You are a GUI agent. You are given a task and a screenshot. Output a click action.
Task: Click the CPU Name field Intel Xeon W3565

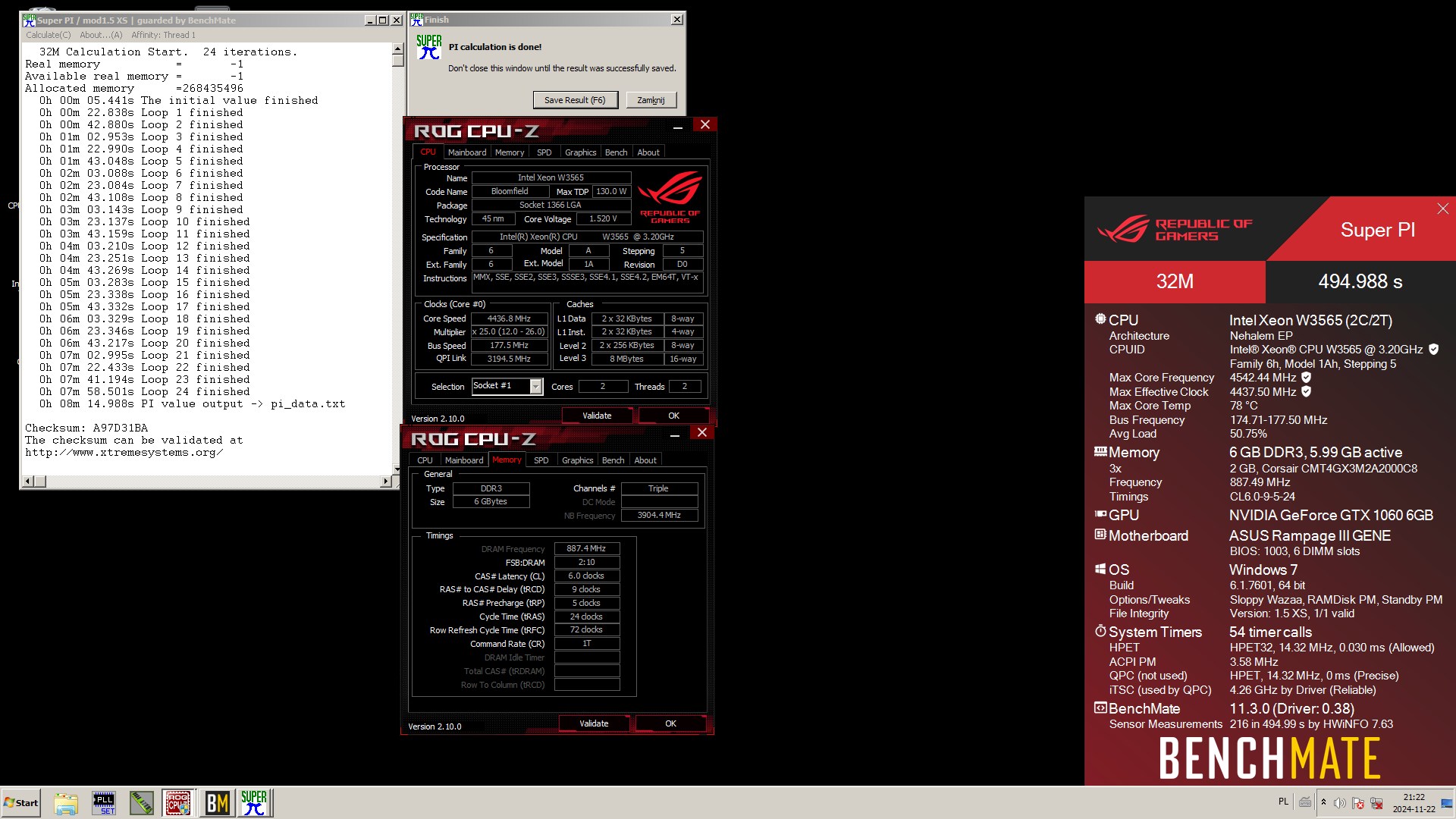coord(551,177)
